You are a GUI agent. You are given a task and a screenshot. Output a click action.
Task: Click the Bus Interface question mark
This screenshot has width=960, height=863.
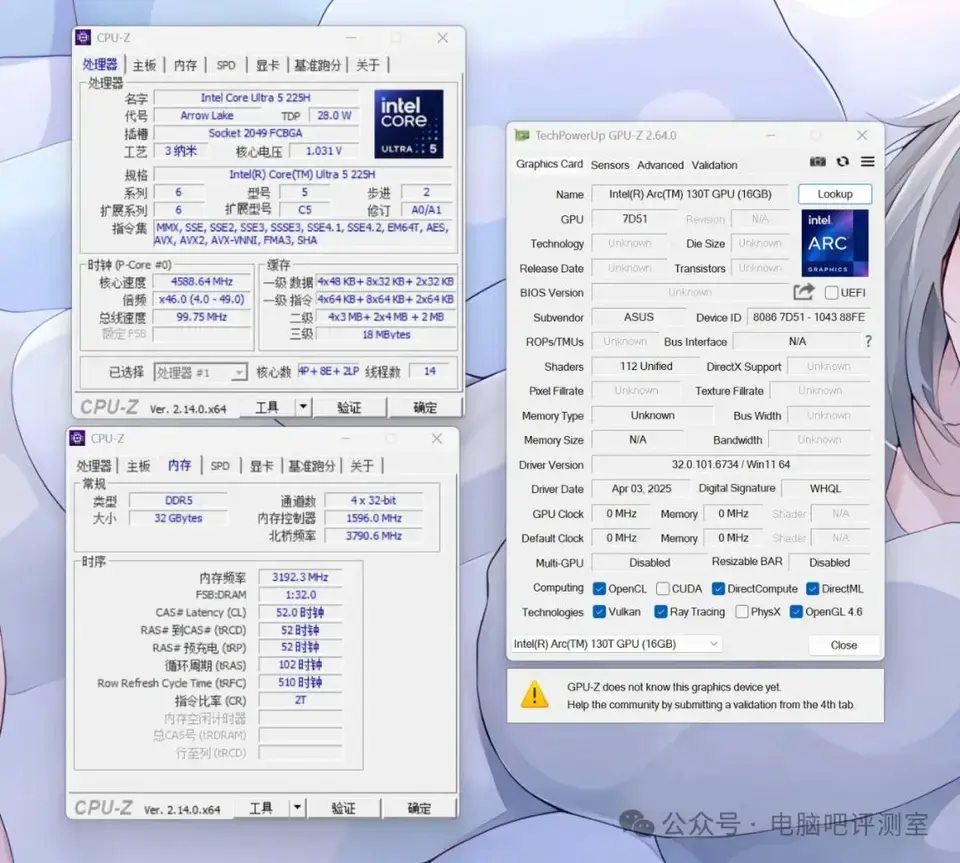868,341
